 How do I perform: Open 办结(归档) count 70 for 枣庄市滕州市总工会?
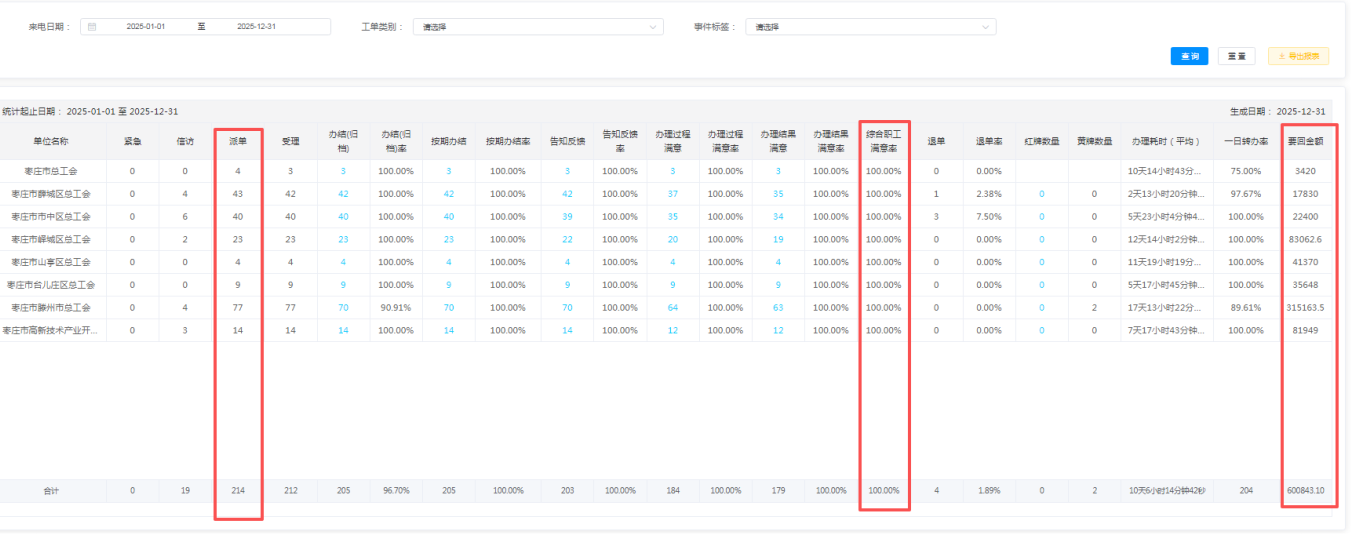(343, 308)
